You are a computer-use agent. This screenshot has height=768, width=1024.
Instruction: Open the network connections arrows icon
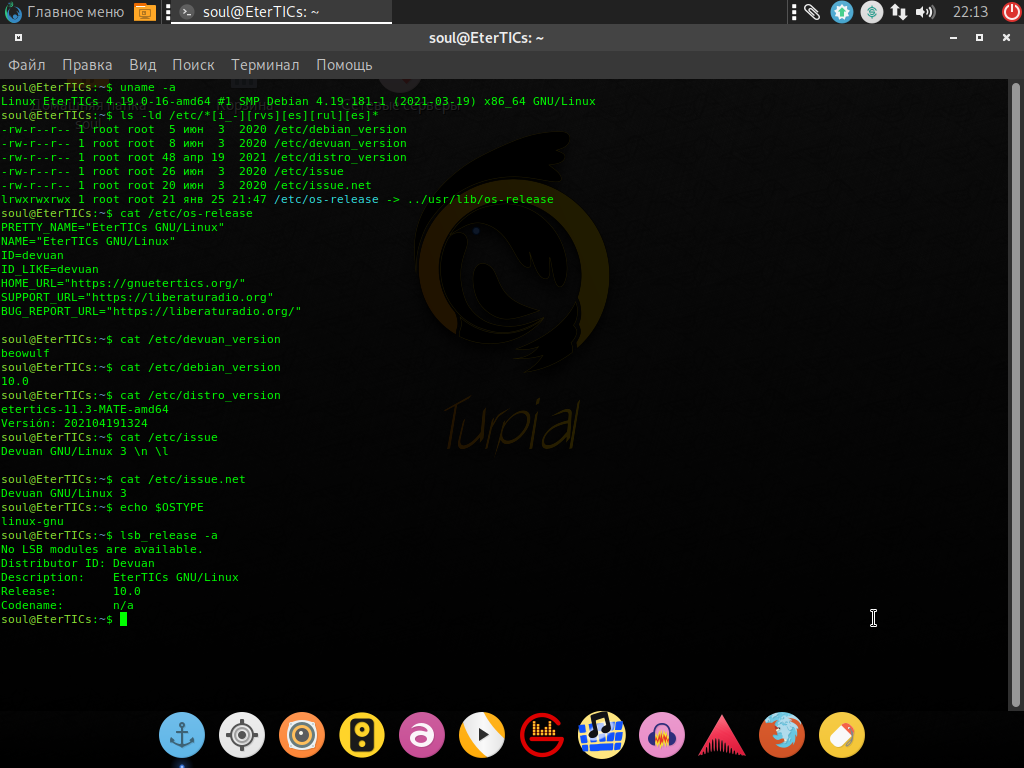click(x=899, y=12)
